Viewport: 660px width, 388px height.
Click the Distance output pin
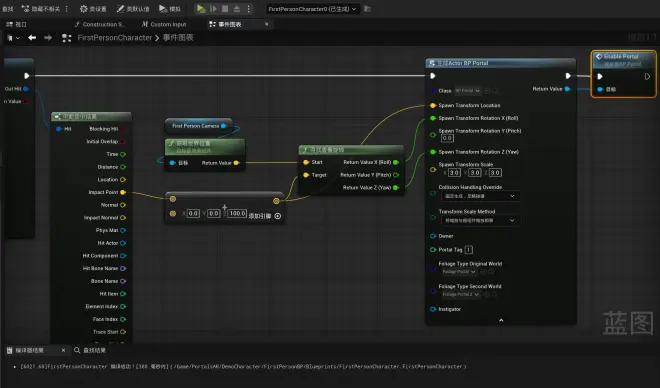[123, 167]
